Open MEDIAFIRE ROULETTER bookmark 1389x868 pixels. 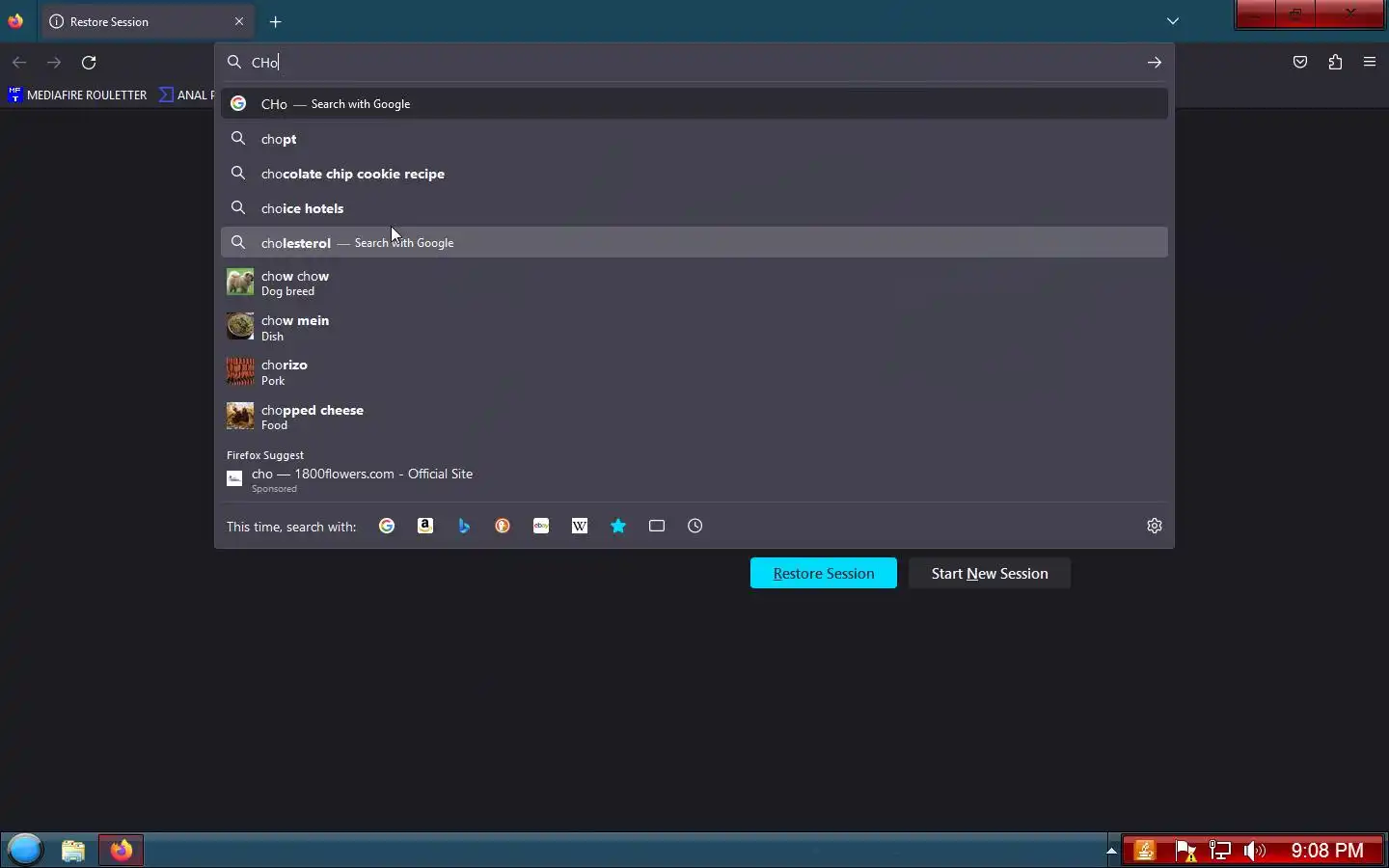[x=77, y=95]
